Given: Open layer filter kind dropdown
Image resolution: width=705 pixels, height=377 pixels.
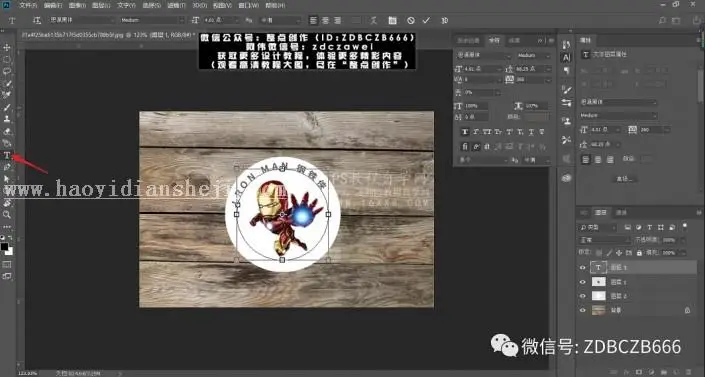Looking at the screenshot, I should tap(598, 228).
